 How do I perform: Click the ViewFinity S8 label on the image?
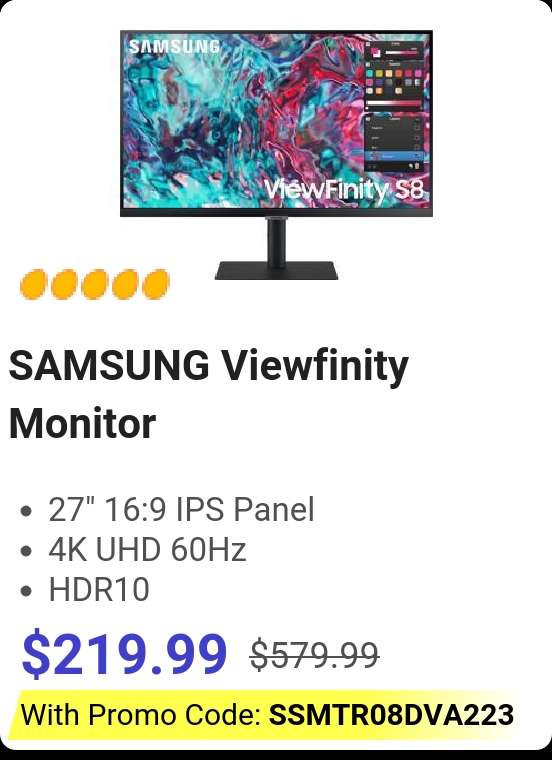click(345, 190)
